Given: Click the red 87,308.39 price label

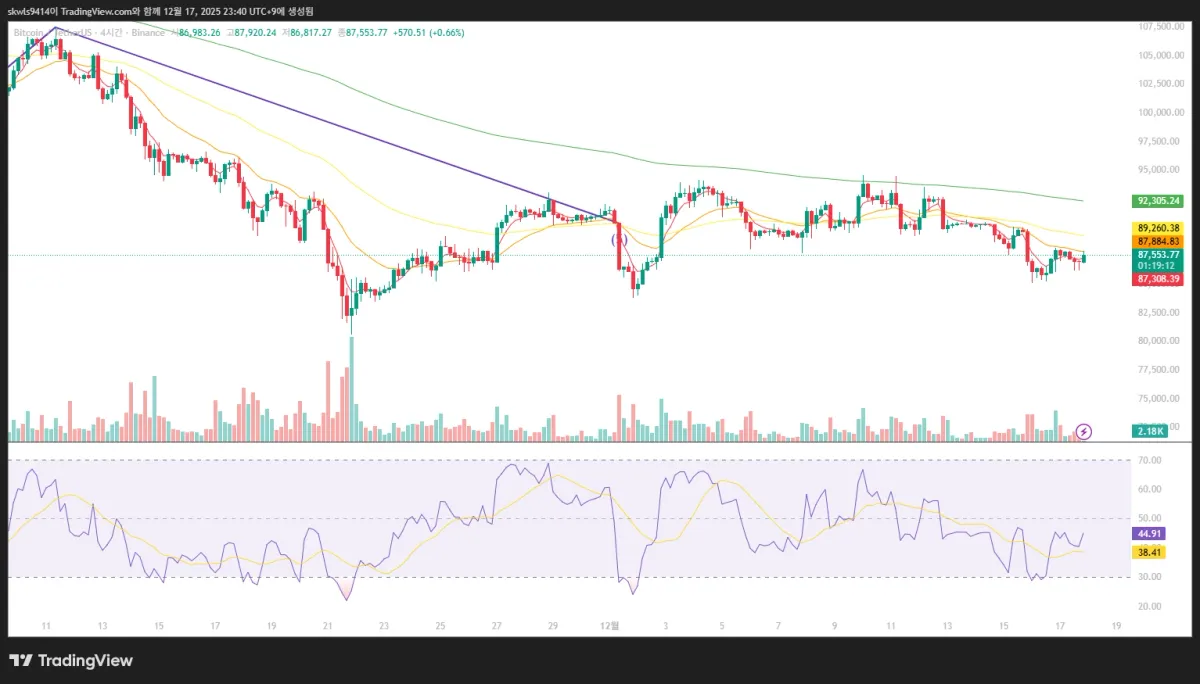Looking at the screenshot, I should [1158, 279].
